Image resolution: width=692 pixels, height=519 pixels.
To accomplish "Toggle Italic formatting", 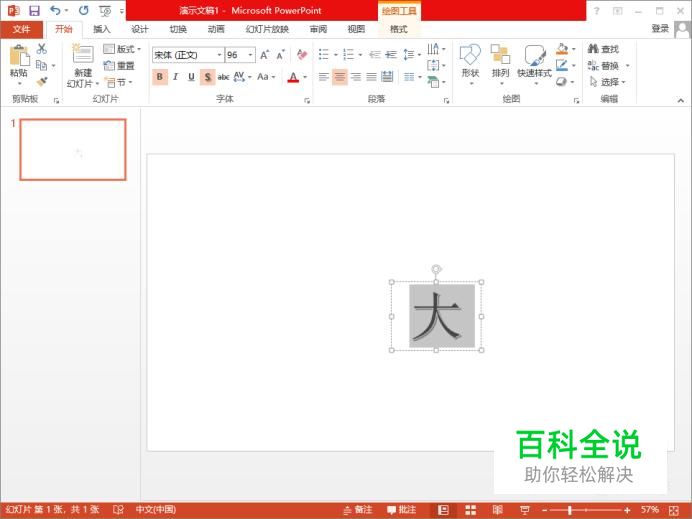I will 176,77.
